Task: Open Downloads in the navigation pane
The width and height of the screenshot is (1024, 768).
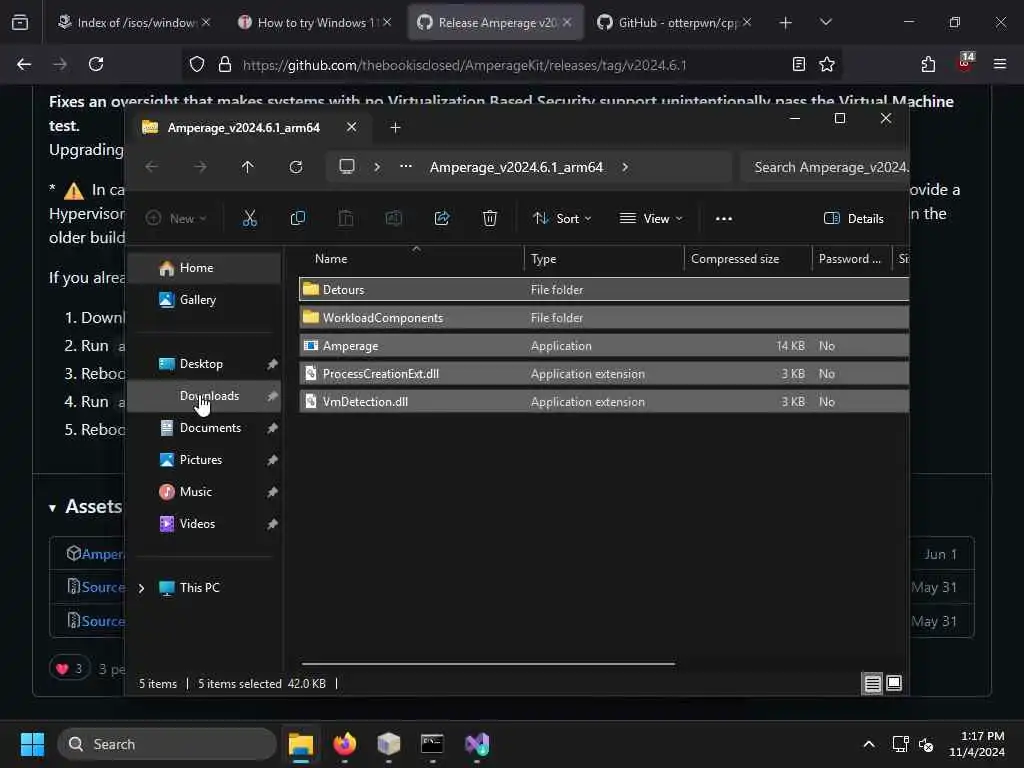Action: (204, 396)
